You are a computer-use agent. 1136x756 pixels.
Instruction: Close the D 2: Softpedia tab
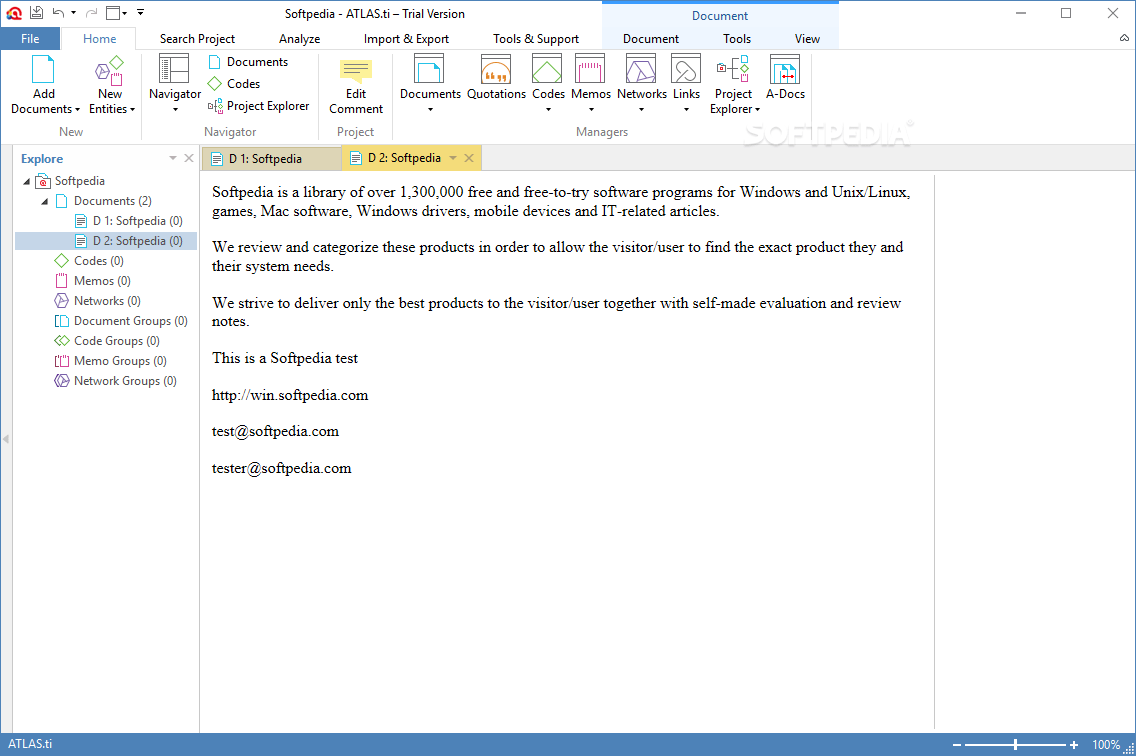(469, 158)
